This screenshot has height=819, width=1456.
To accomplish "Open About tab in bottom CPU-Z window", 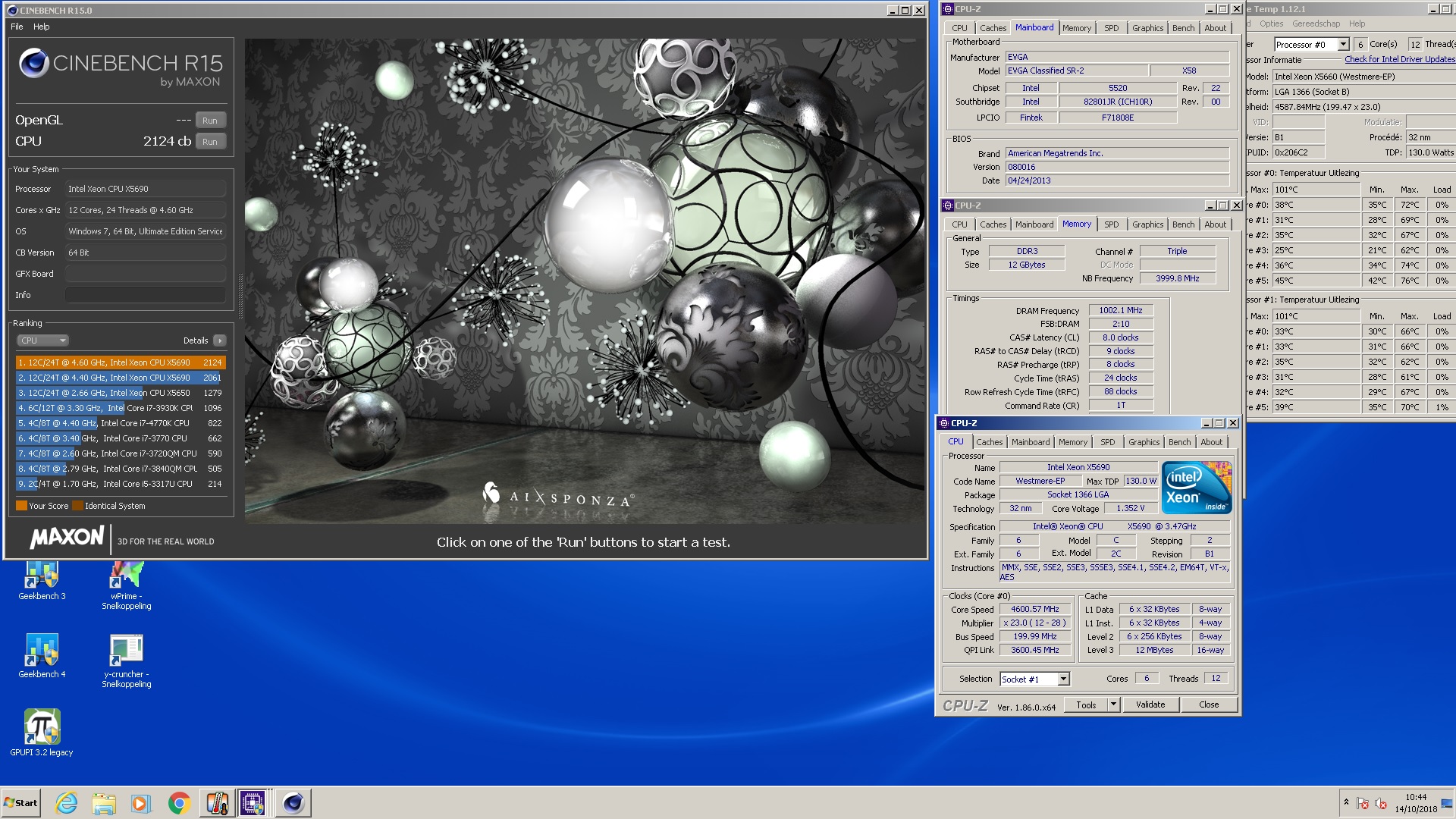I will [x=1211, y=442].
